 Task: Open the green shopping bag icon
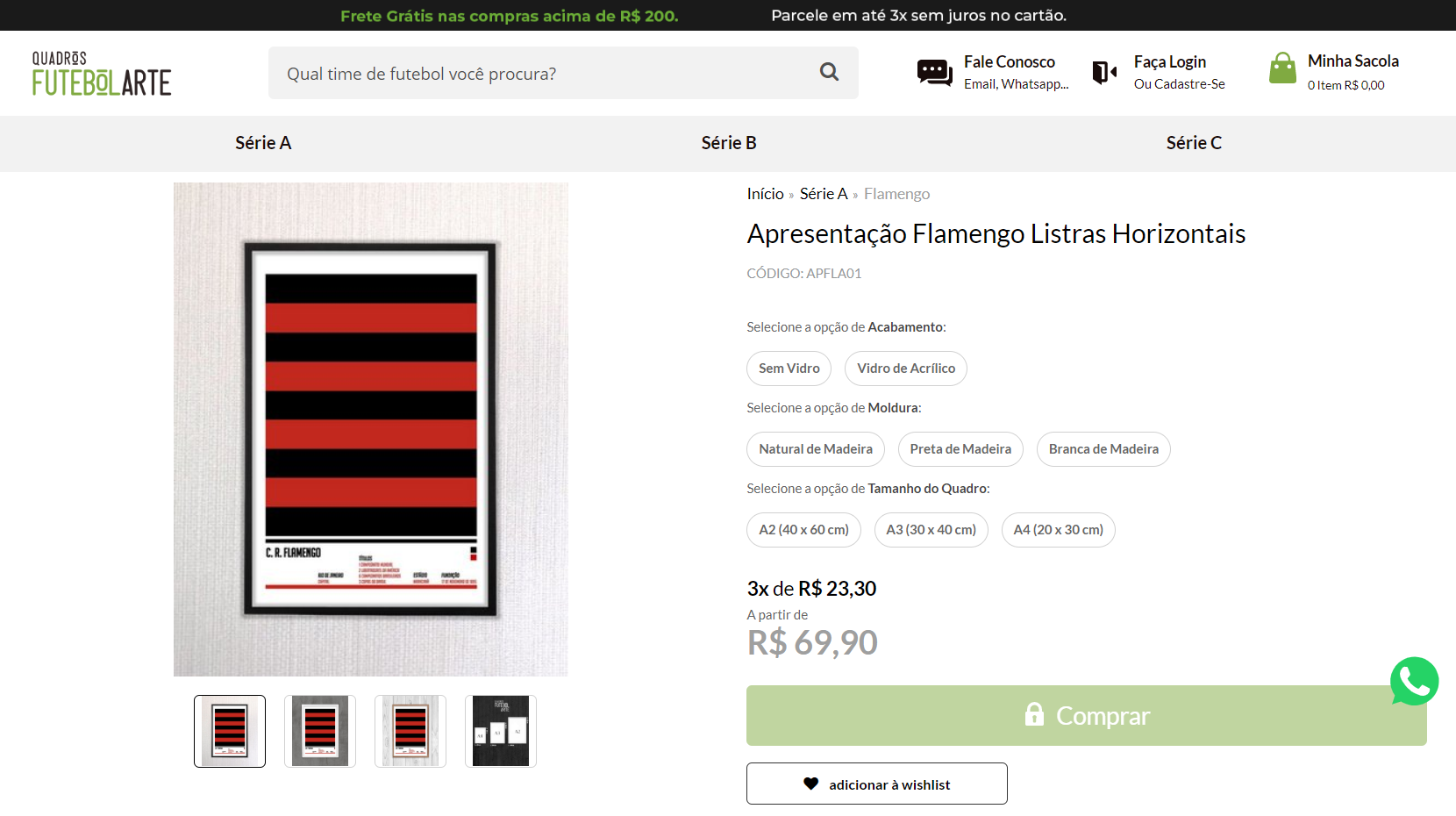pyautogui.click(x=1282, y=68)
